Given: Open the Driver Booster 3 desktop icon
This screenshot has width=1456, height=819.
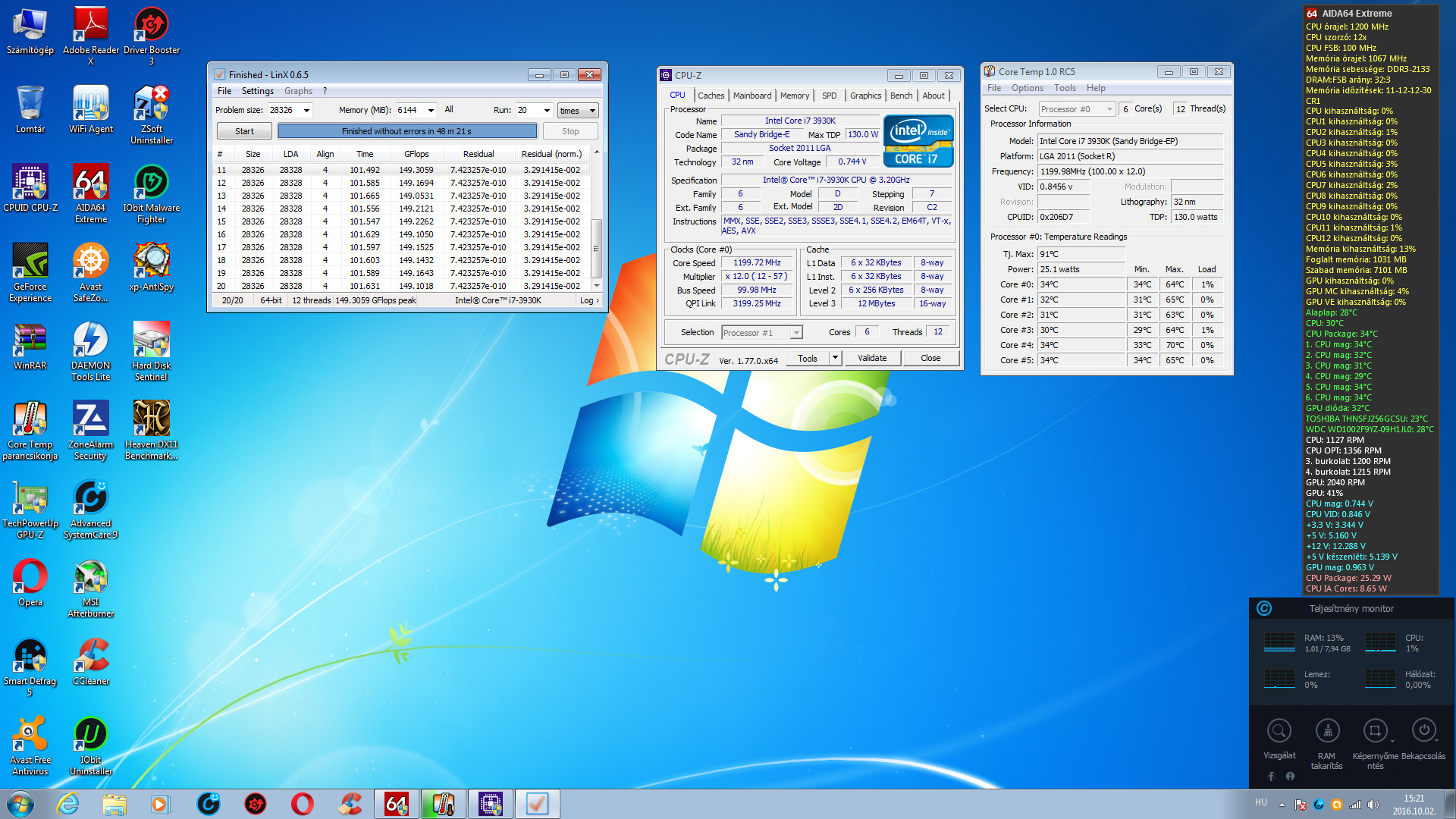Looking at the screenshot, I should click(152, 36).
